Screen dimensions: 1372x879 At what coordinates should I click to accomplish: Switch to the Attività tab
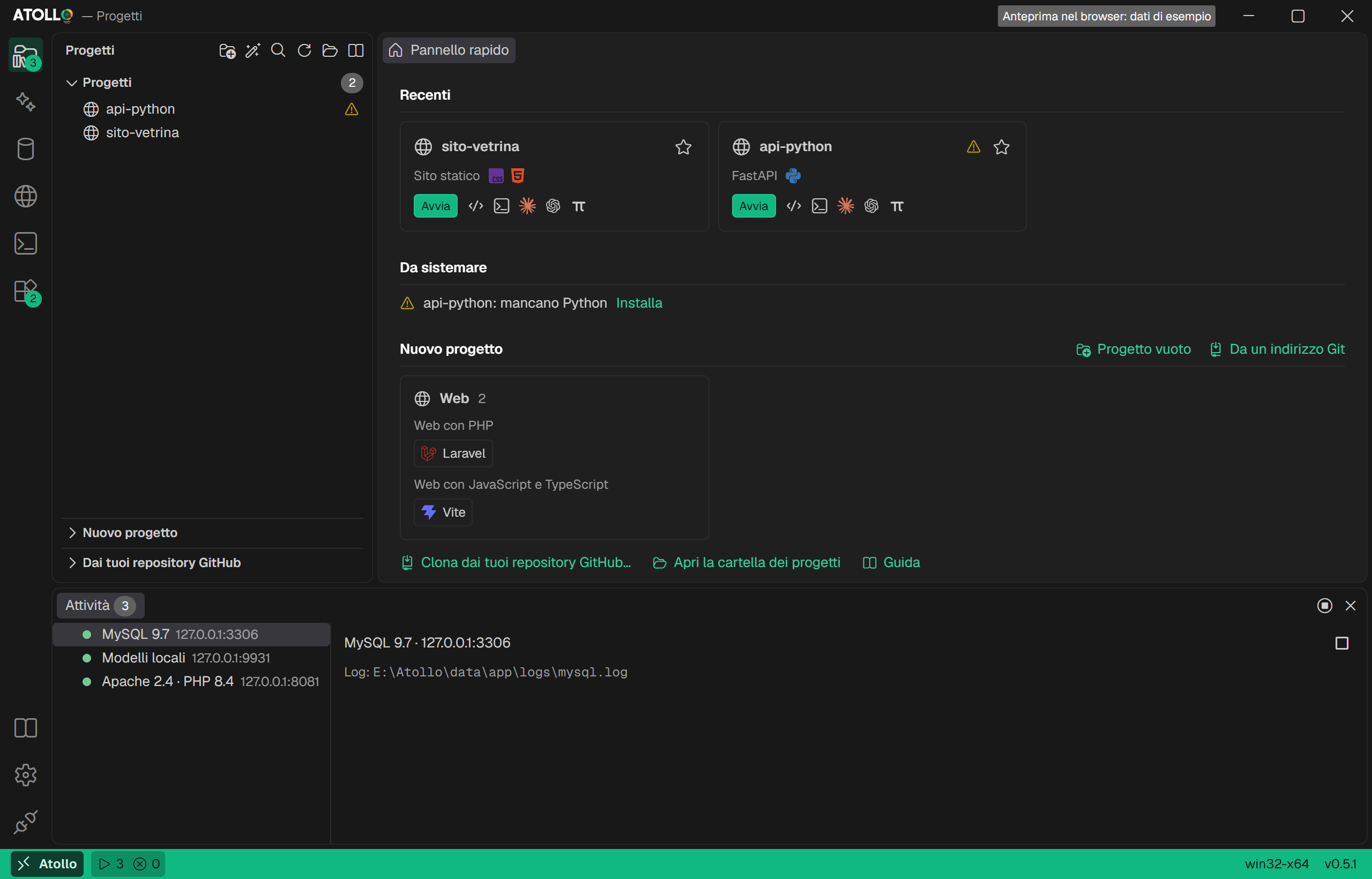click(100, 606)
